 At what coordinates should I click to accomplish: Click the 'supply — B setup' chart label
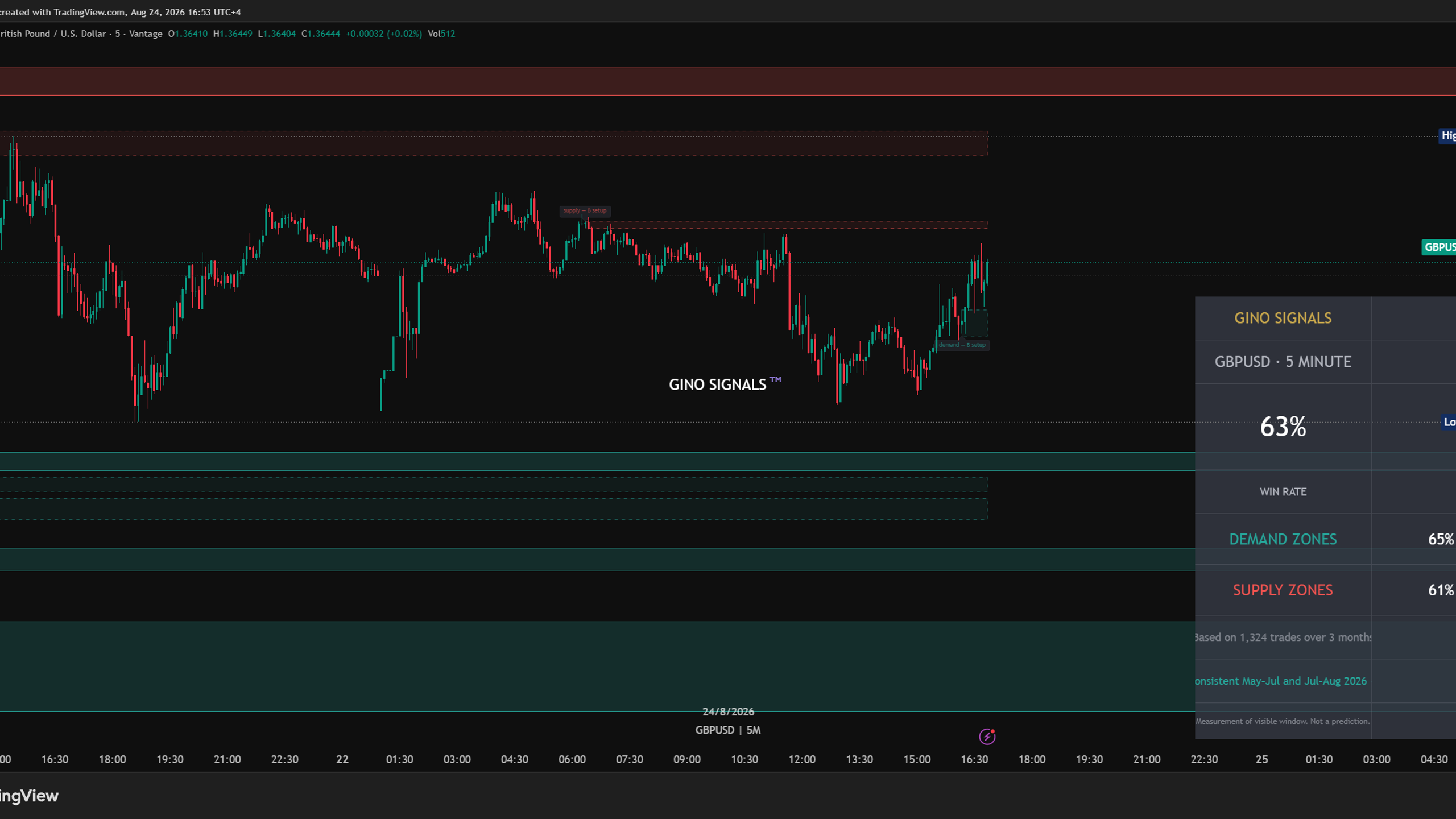pos(585,211)
